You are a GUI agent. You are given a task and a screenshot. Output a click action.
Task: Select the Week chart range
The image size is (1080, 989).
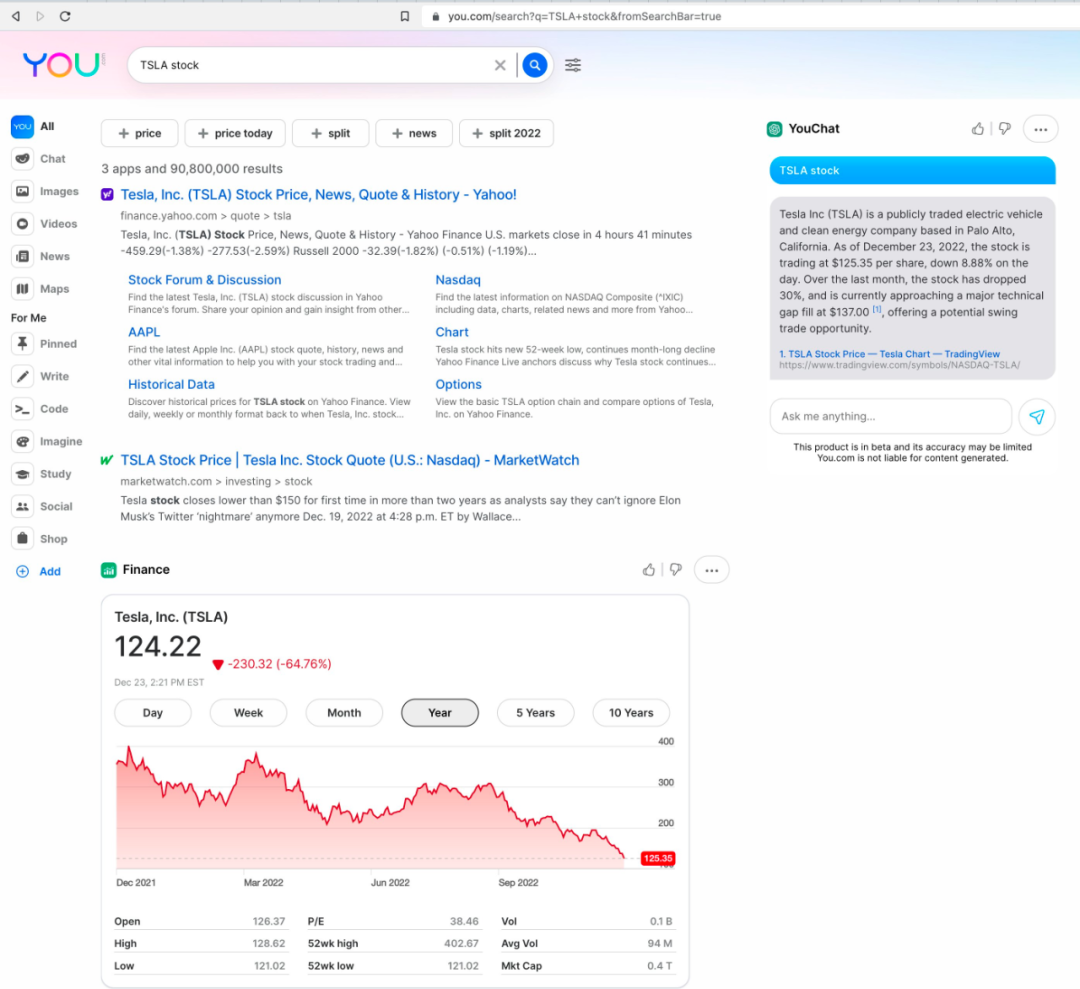pyautogui.click(x=248, y=713)
